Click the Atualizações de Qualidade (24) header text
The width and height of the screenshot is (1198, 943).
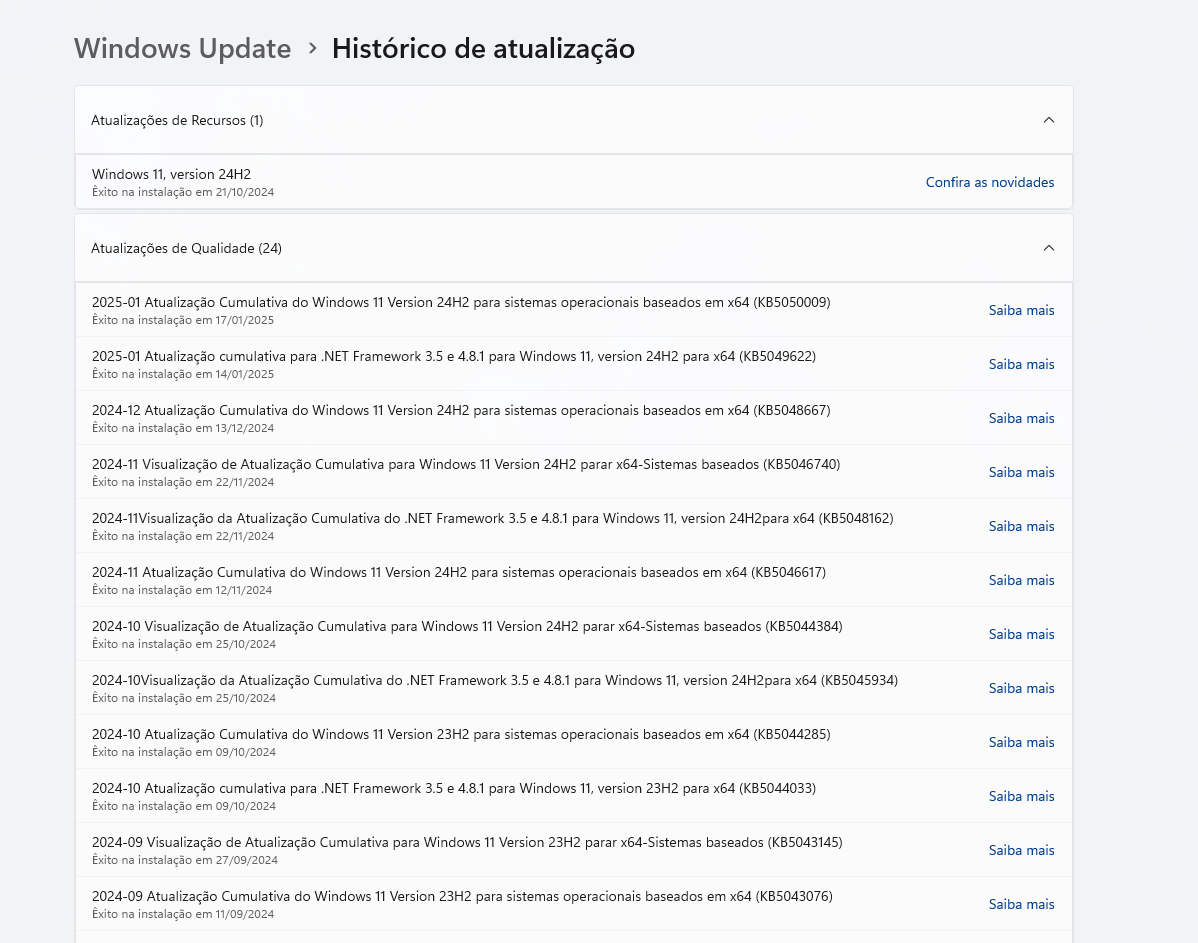186,248
